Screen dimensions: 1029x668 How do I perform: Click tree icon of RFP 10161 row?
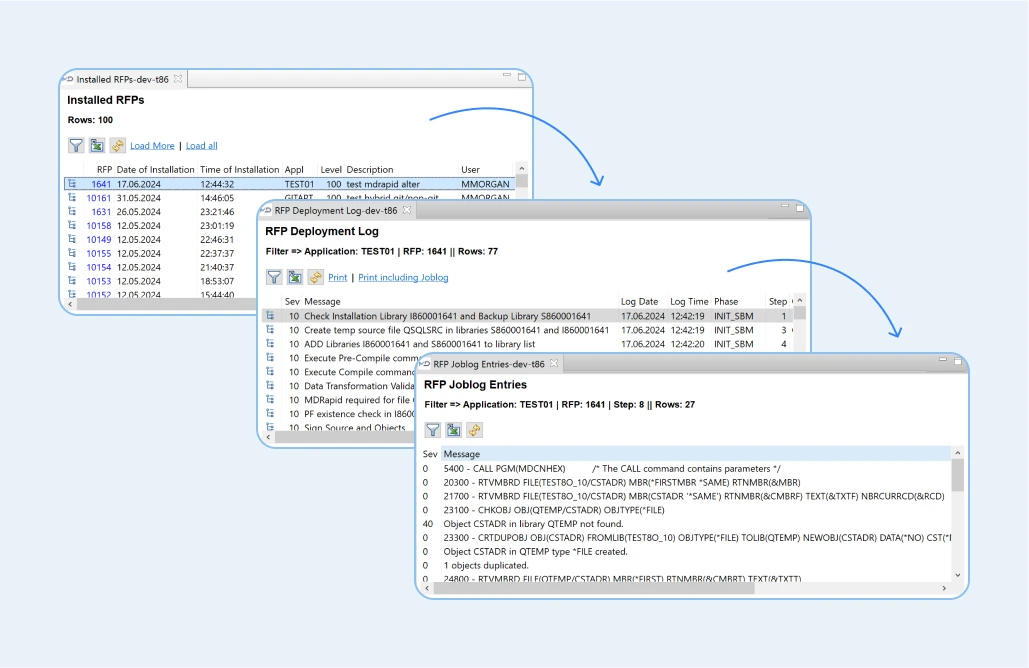click(x=72, y=198)
